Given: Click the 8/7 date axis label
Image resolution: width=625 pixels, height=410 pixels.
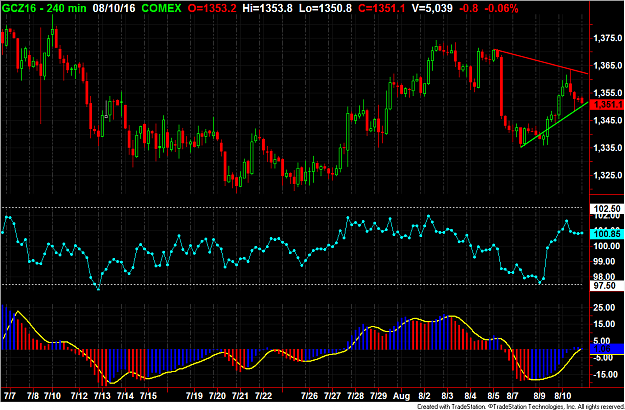Looking at the screenshot, I should coord(513,397).
